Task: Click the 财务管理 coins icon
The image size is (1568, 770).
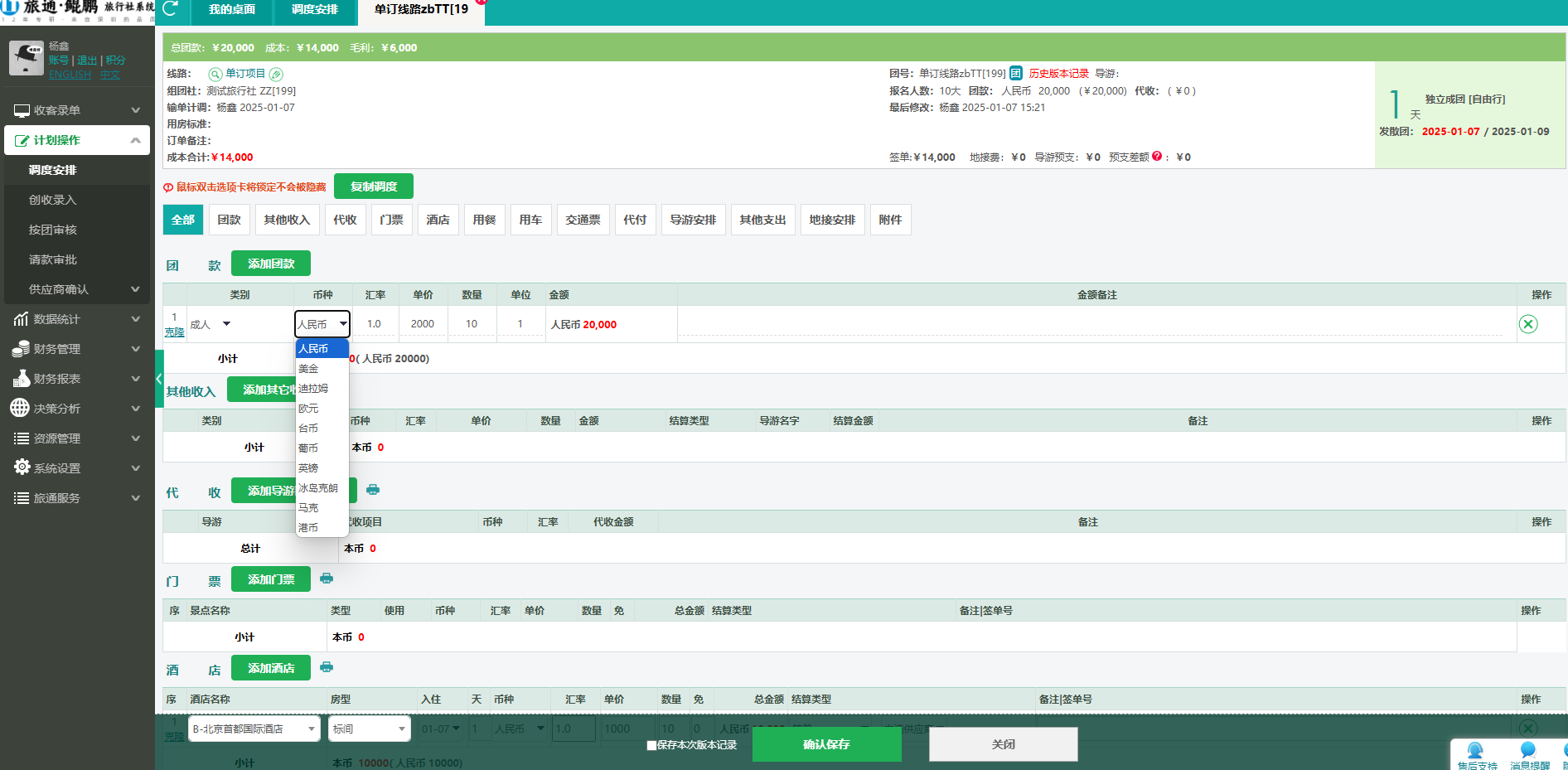Action: [22, 349]
